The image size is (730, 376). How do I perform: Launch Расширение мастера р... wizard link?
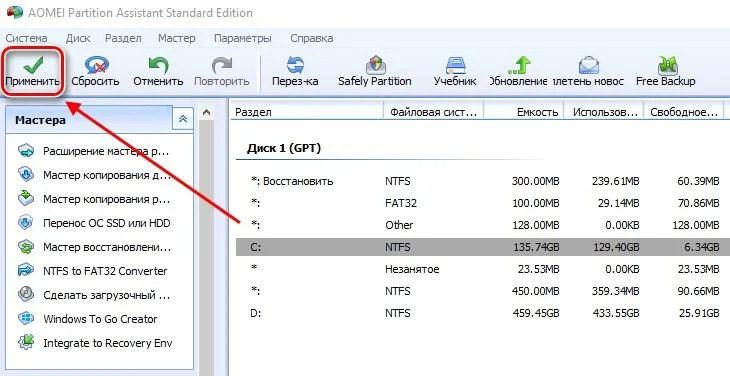(x=106, y=151)
